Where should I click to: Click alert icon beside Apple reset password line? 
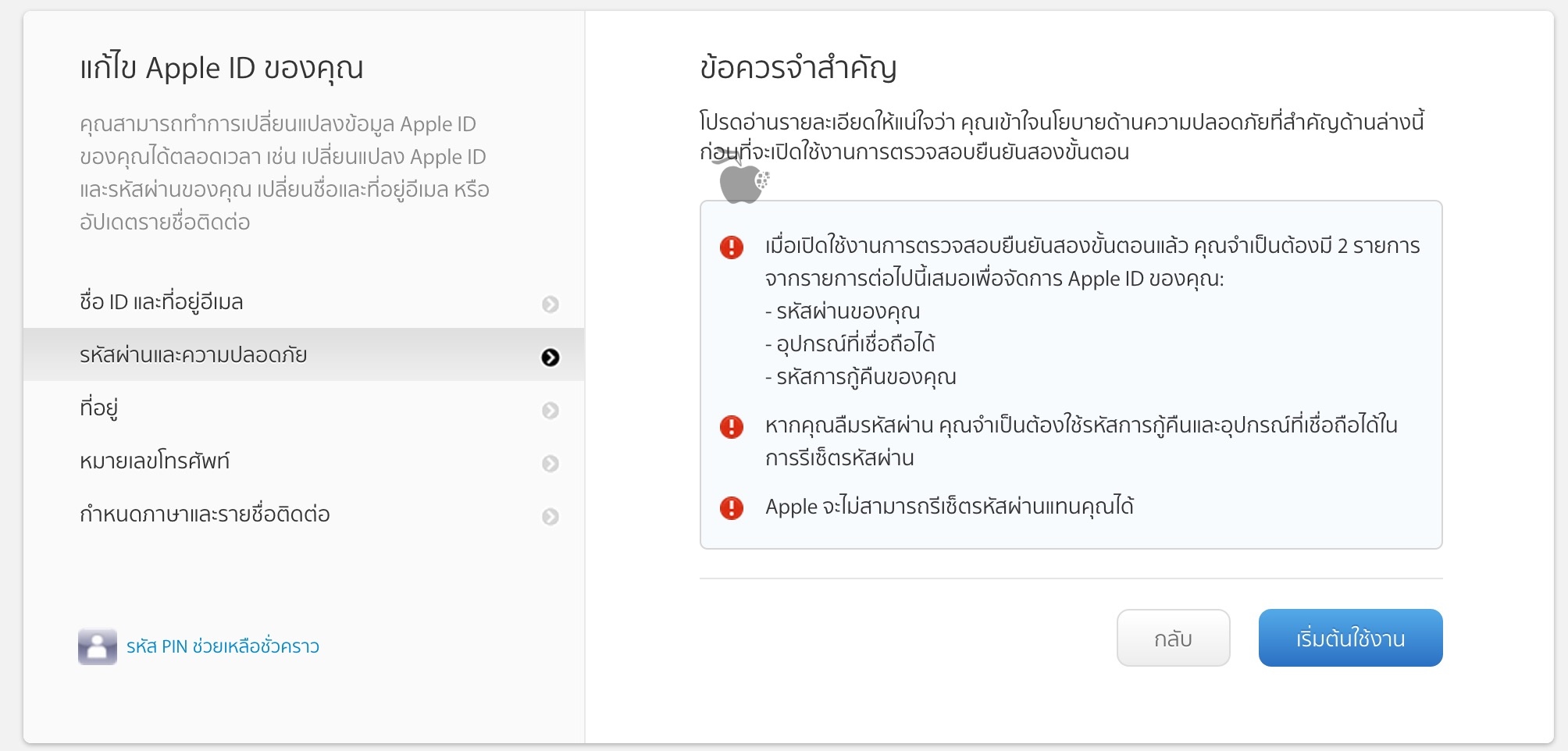[x=732, y=507]
